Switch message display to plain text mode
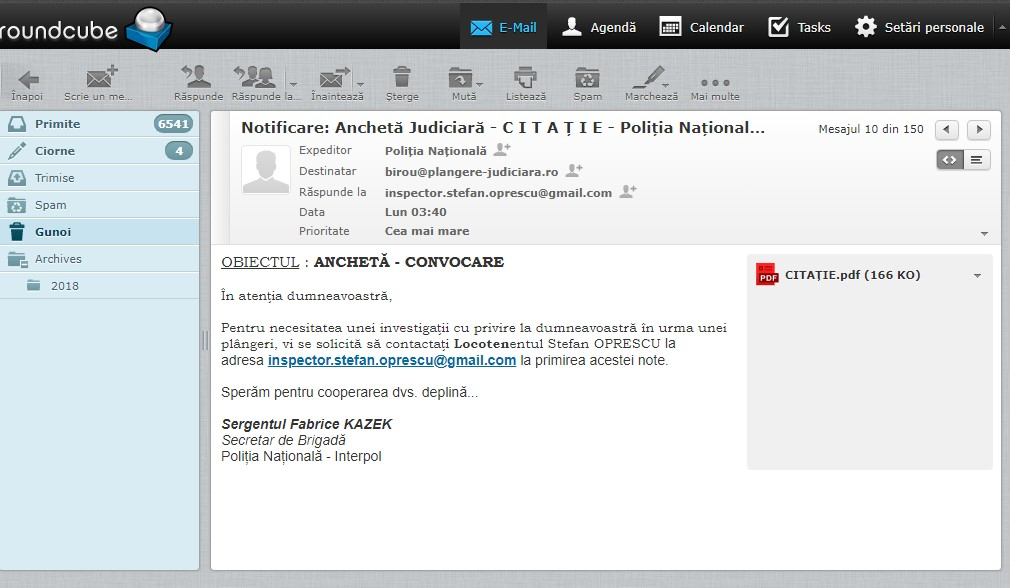1010x588 pixels. (x=975, y=159)
